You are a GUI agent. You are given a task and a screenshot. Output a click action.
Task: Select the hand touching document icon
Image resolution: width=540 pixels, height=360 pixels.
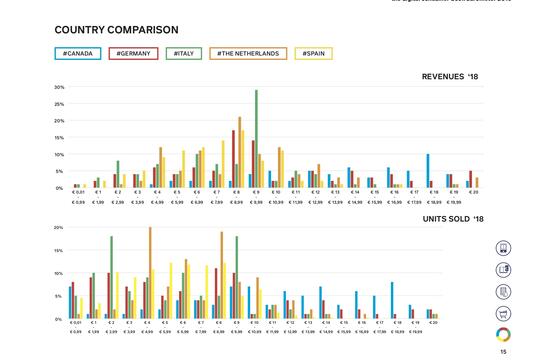(x=503, y=292)
